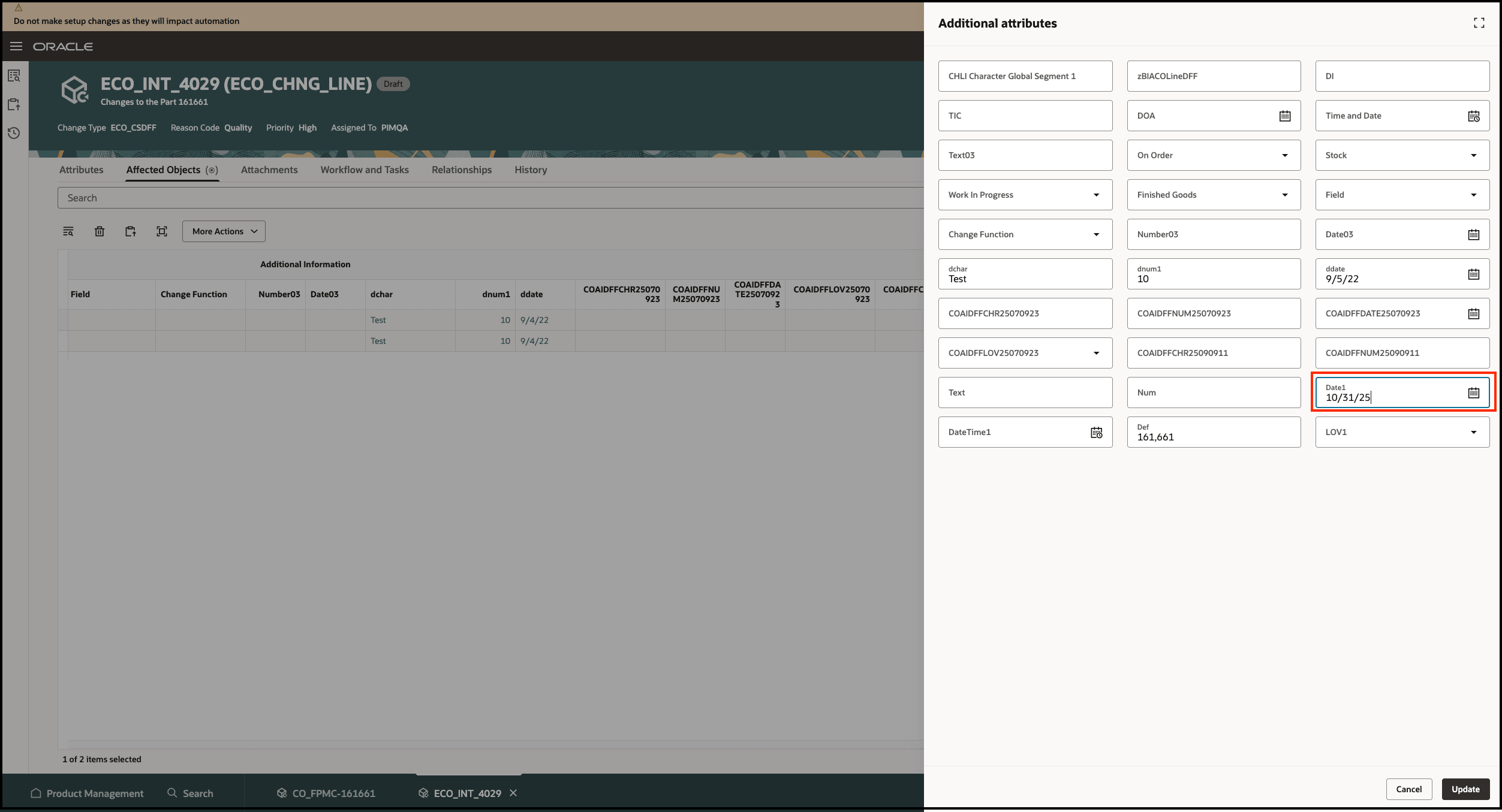Open the DateTime1 date-time picker
This screenshot has width=1502, height=812.
click(x=1097, y=432)
